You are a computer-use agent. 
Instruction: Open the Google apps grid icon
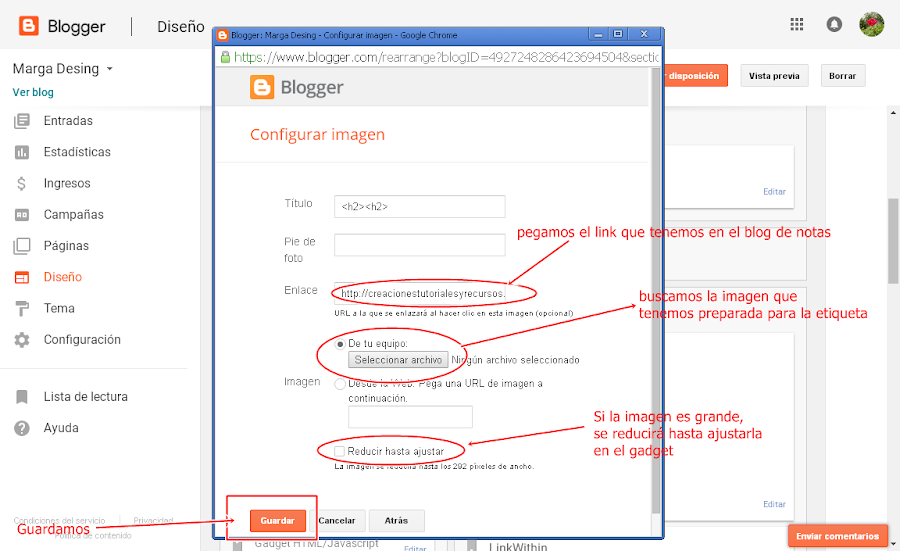797,24
